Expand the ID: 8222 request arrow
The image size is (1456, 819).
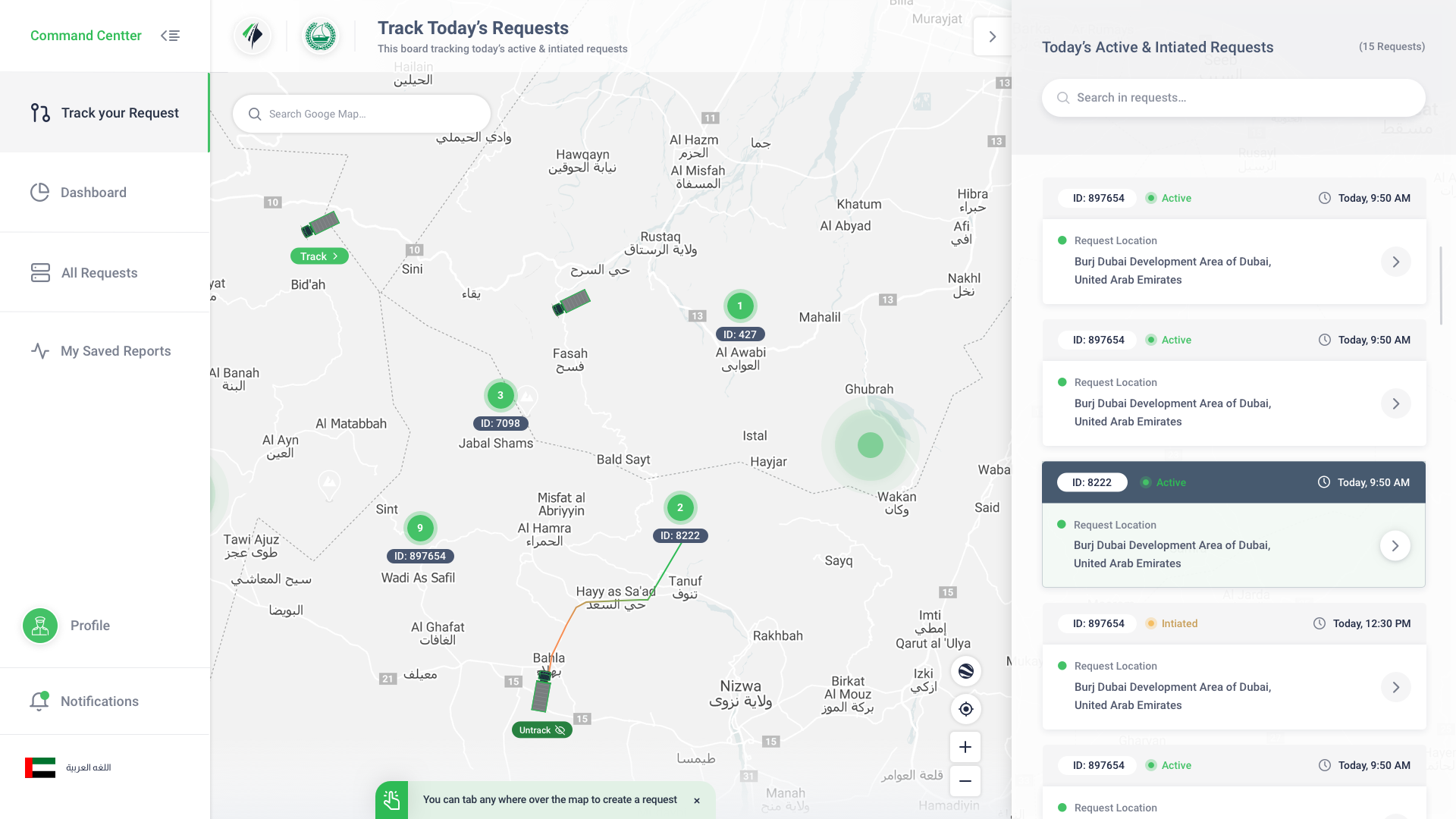click(1395, 545)
